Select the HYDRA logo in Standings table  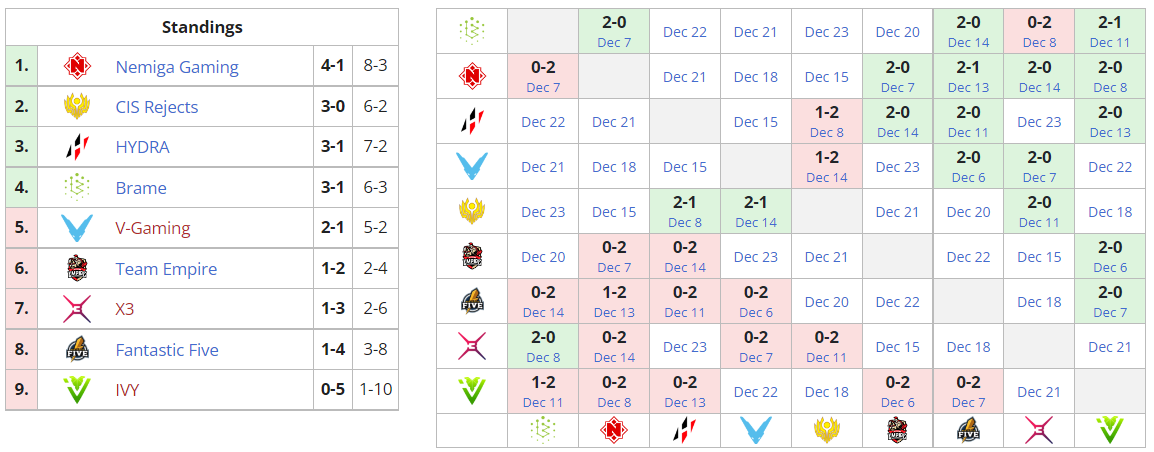coord(77,147)
